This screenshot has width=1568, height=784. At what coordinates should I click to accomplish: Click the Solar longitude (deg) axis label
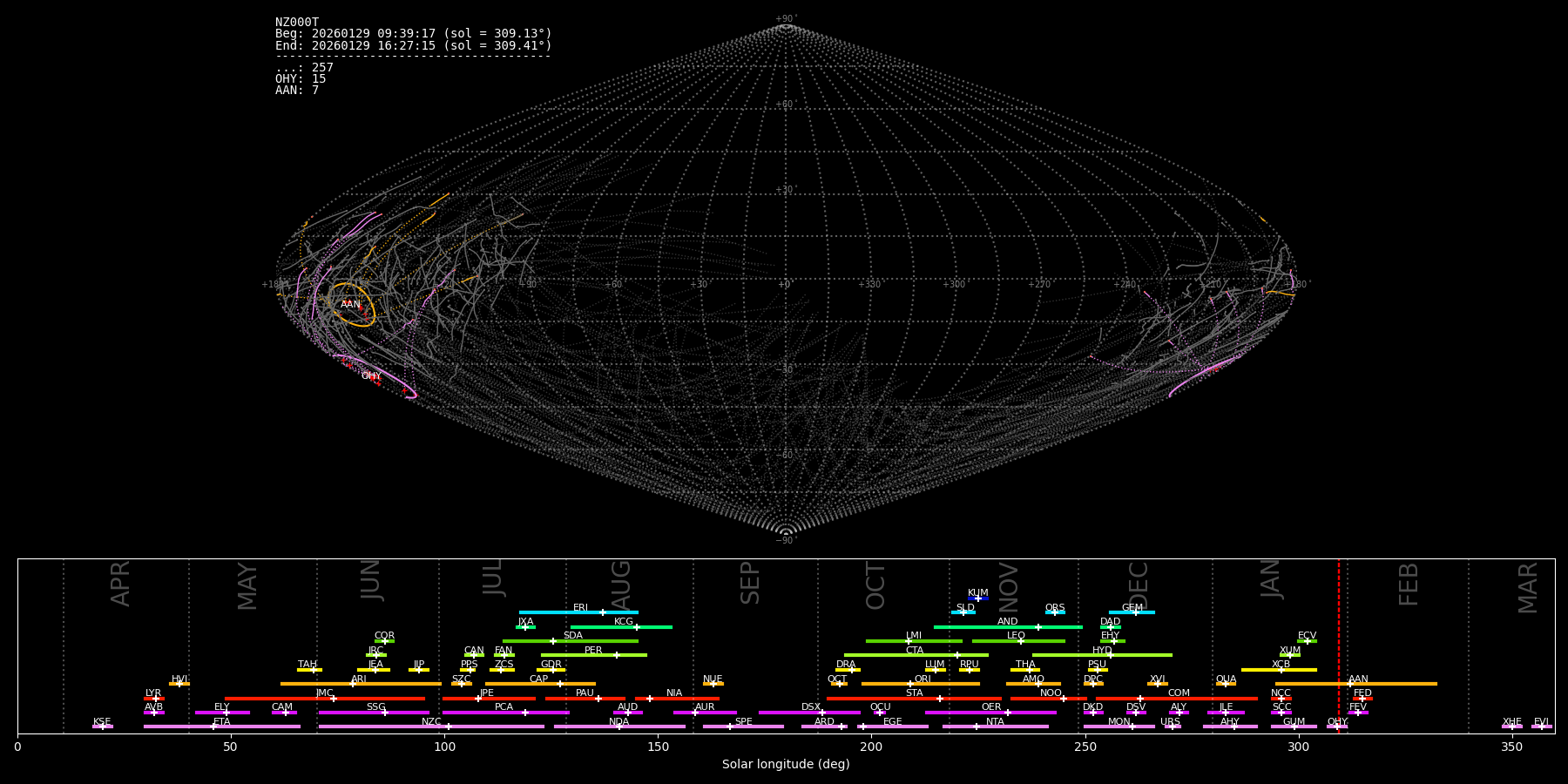point(786,765)
